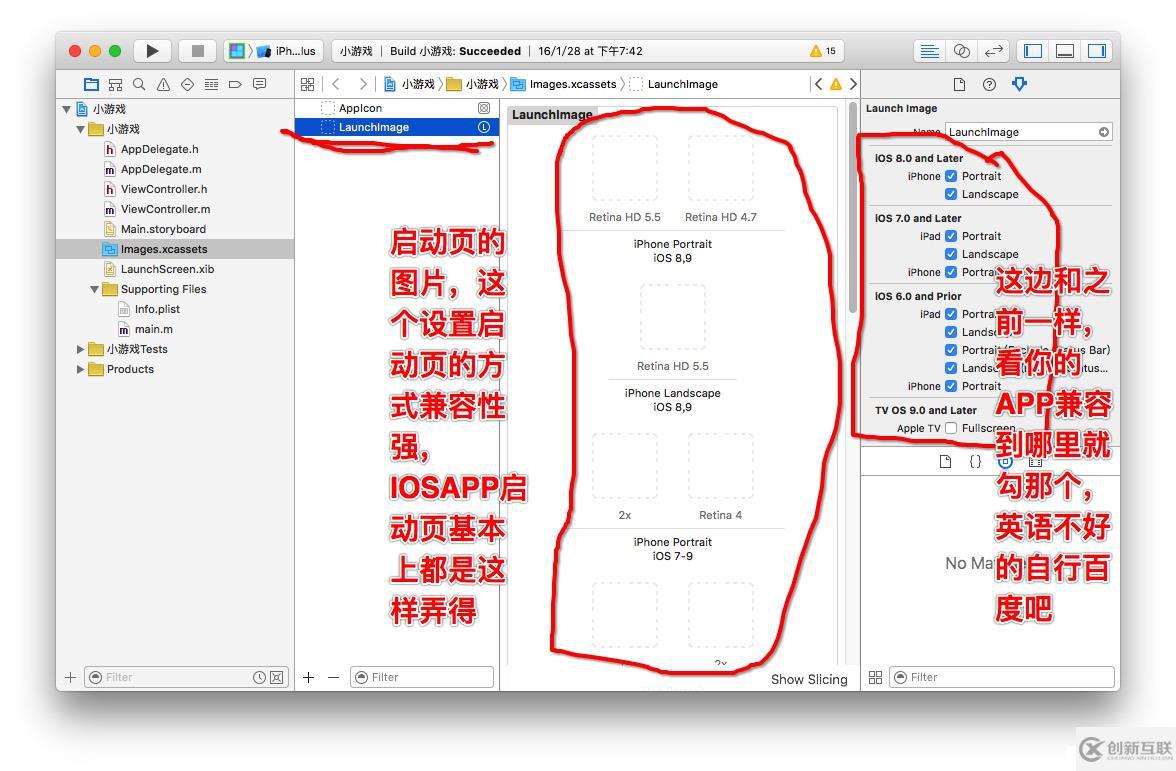This screenshot has width=1176, height=771.
Task: Toggle the utilities panel visibility
Action: [x=1096, y=51]
